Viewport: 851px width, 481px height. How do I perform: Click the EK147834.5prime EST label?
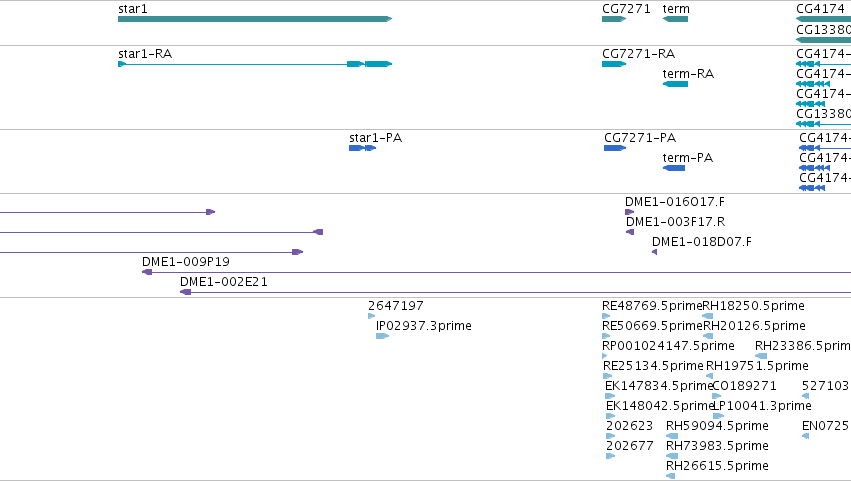point(658,387)
